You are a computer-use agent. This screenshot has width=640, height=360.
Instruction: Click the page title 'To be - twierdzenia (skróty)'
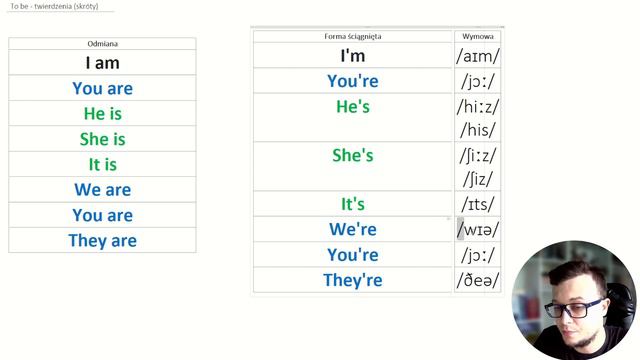(54, 6)
